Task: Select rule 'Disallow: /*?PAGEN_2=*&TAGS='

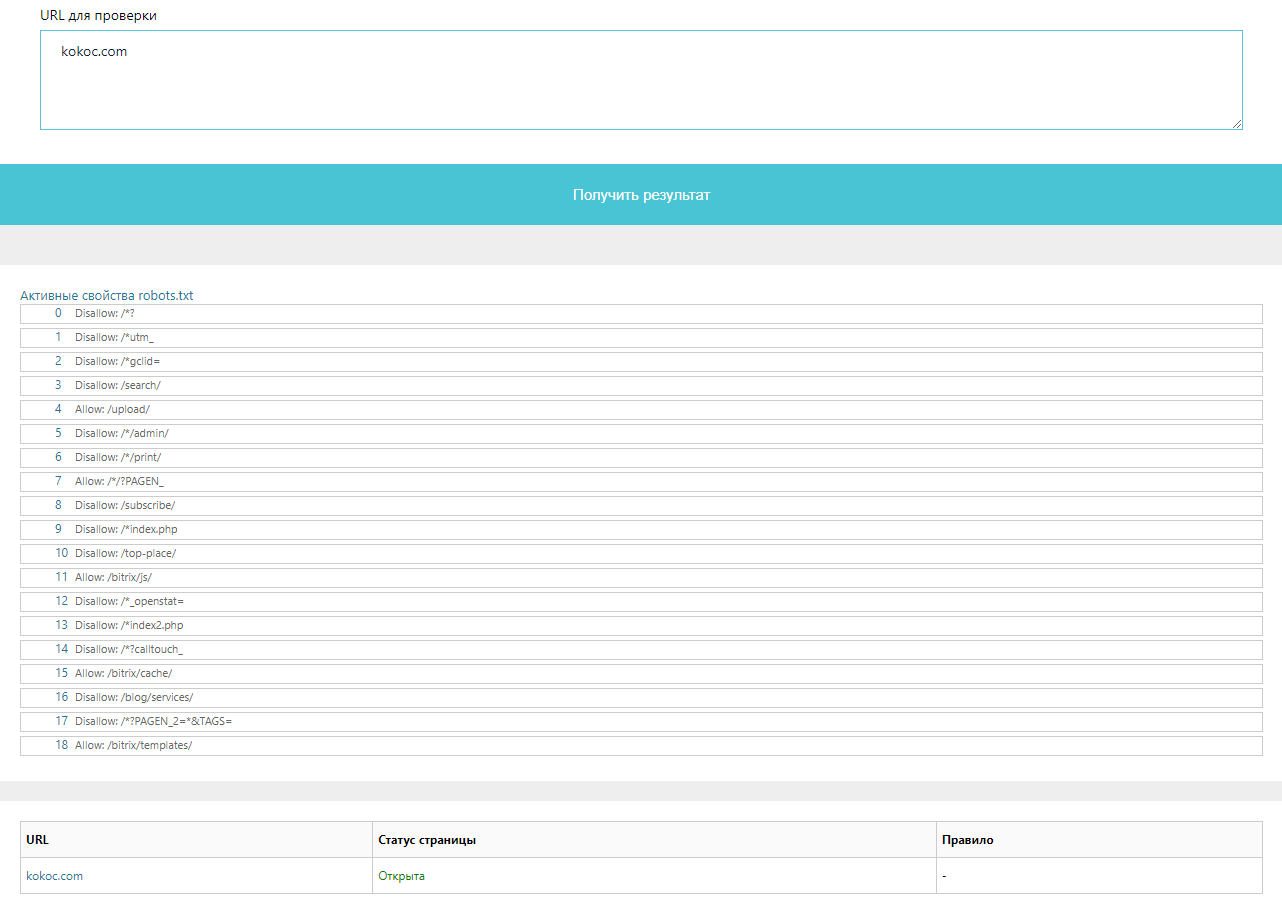Action: pos(641,722)
